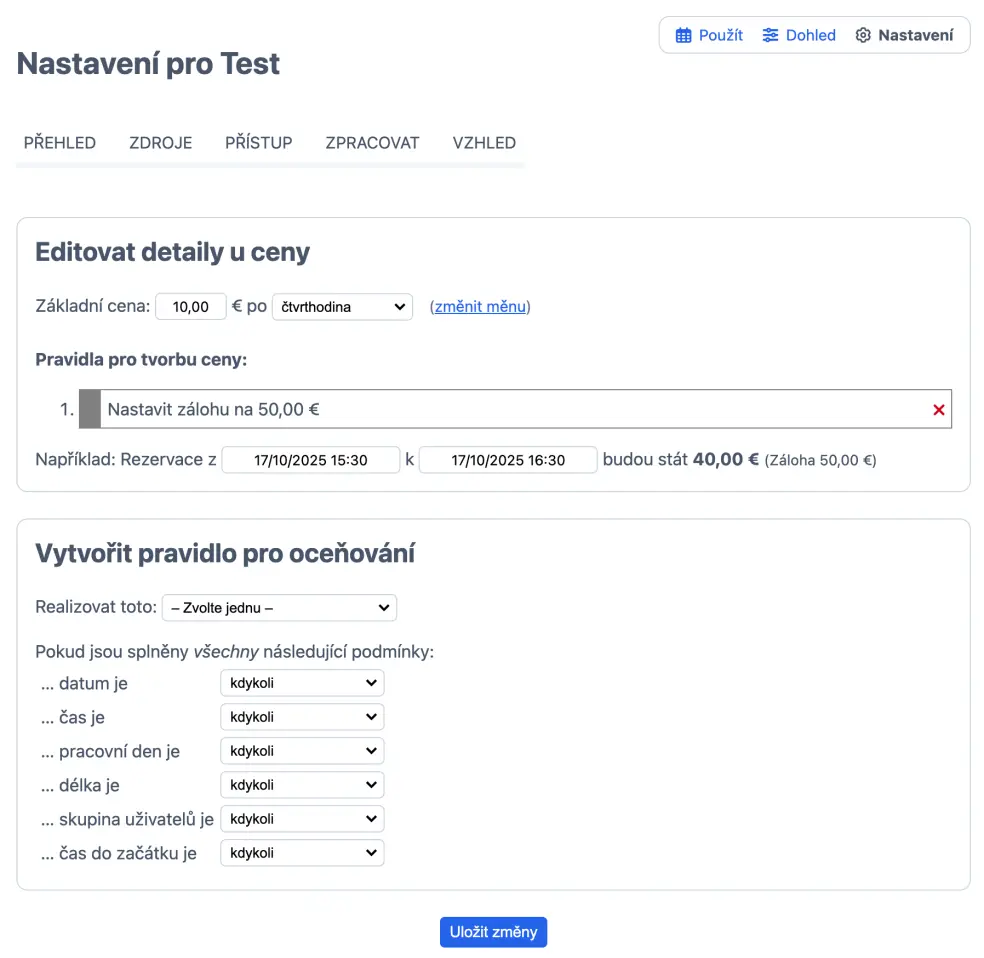The height and width of the screenshot is (958, 984).
Task: Expand the pracovní den je dropdown
Action: (302, 751)
